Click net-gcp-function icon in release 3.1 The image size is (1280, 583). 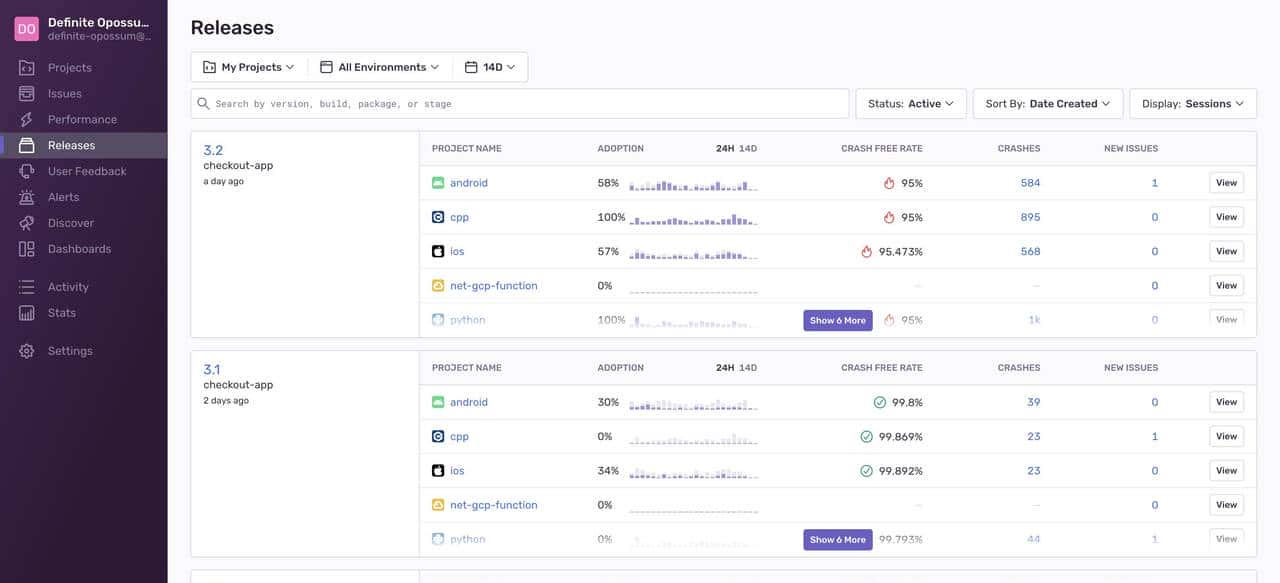[x=438, y=505]
